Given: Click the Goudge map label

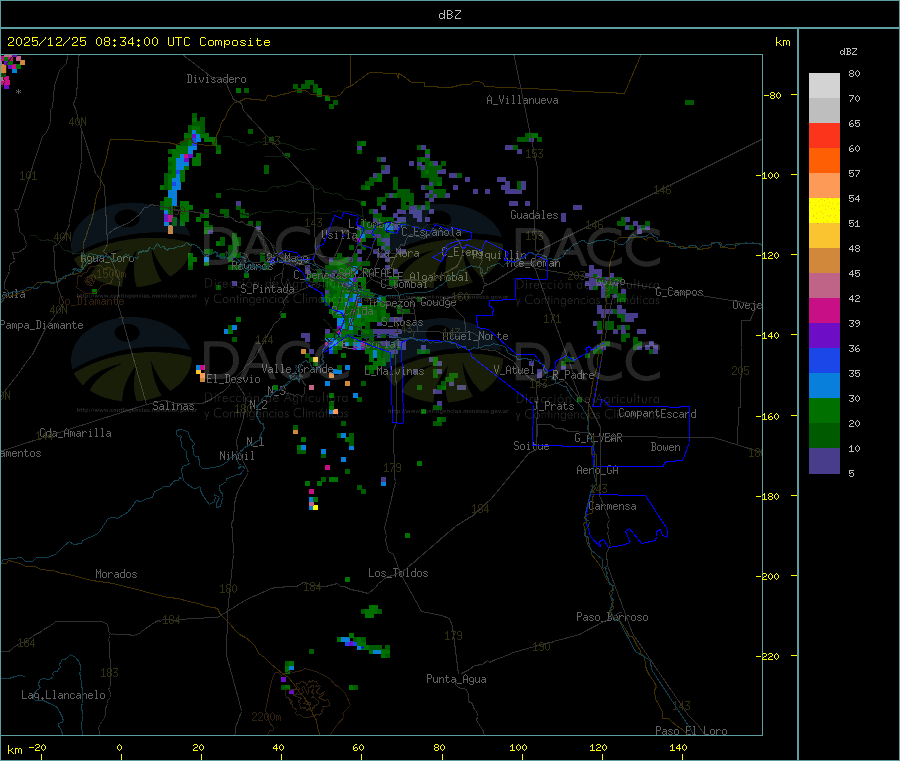Looking at the screenshot, I should (439, 302).
